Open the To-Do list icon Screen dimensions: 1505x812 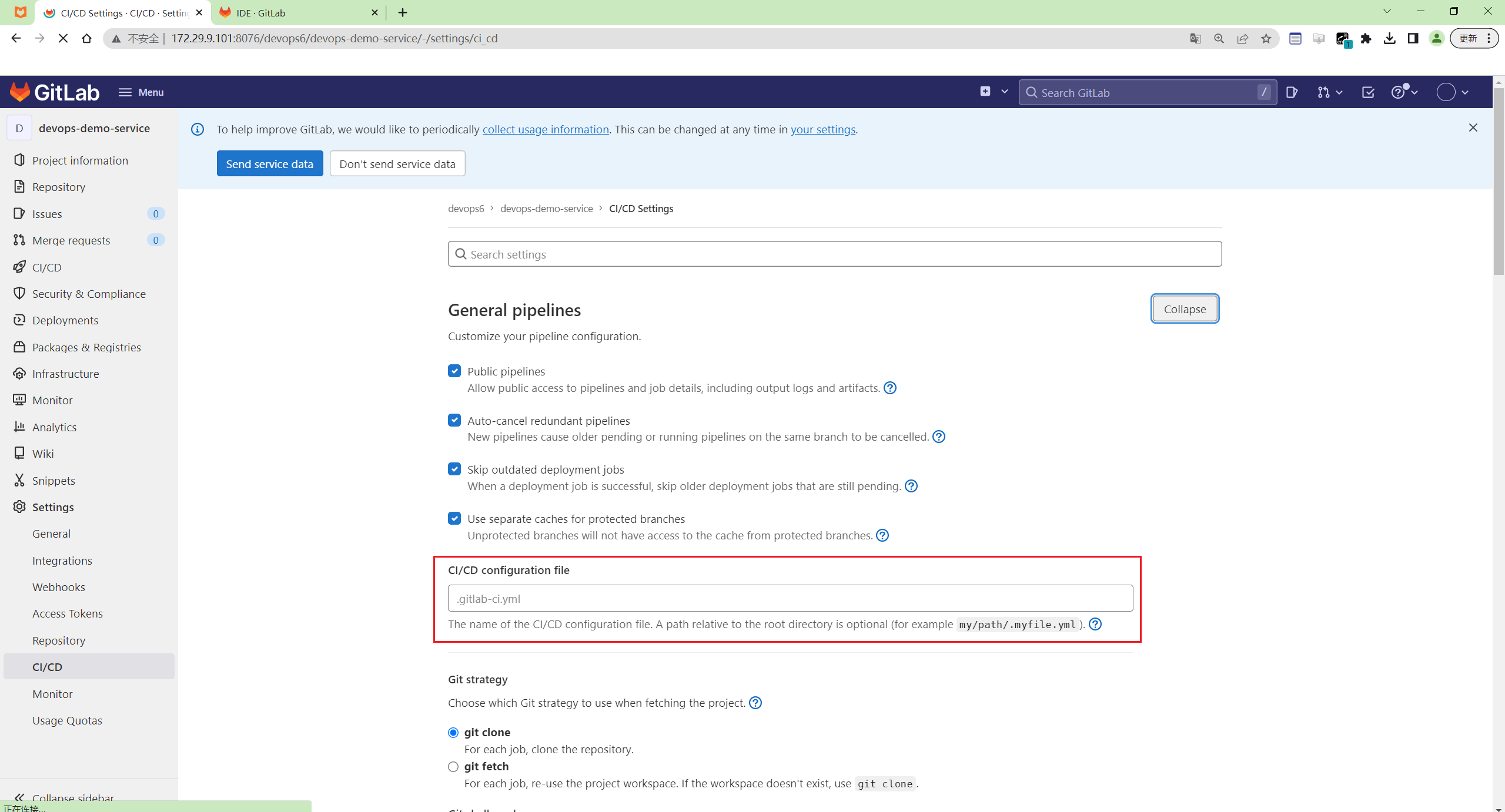click(x=1368, y=92)
